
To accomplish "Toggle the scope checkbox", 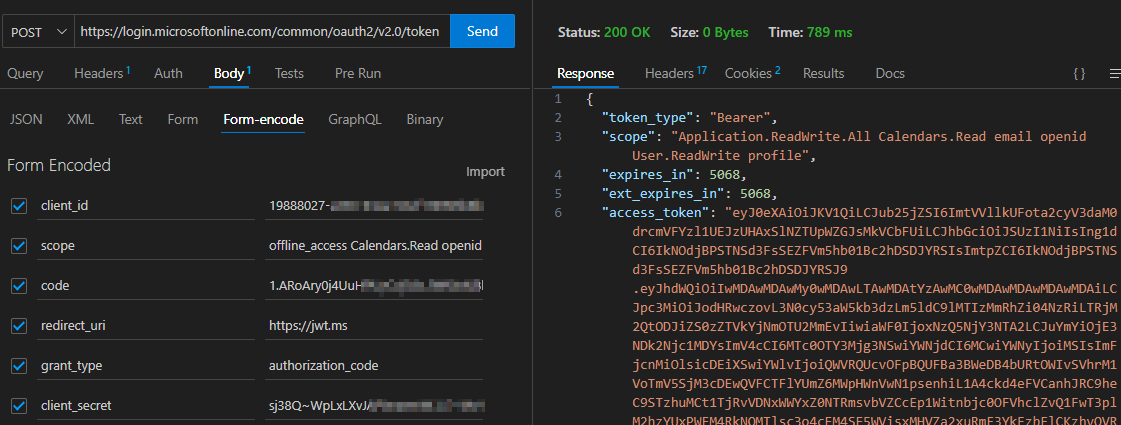I will tap(19, 246).
